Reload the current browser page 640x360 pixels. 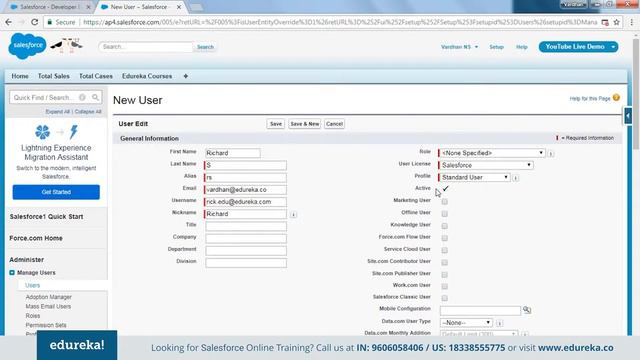[34, 22]
